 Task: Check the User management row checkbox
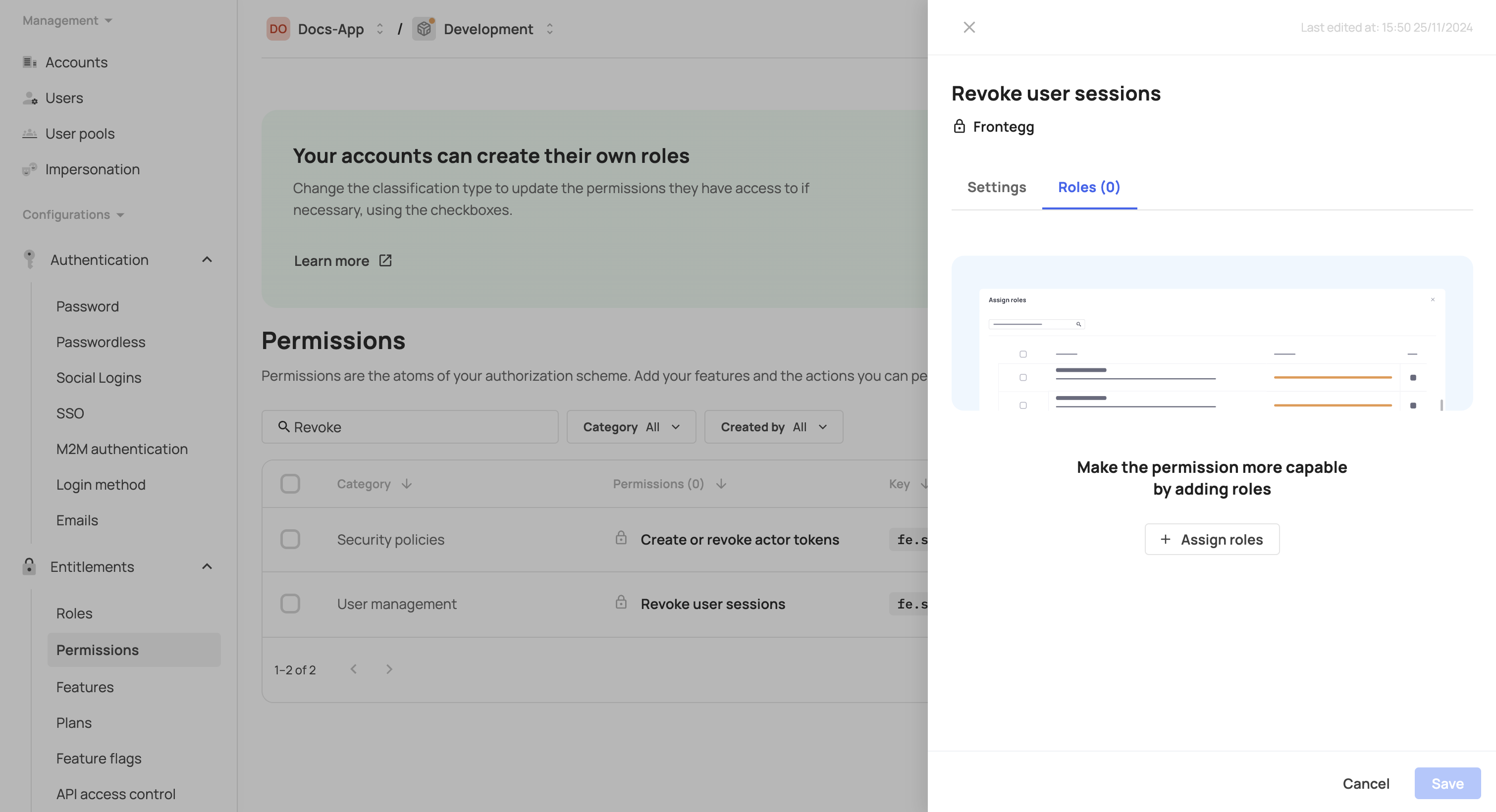pos(290,604)
